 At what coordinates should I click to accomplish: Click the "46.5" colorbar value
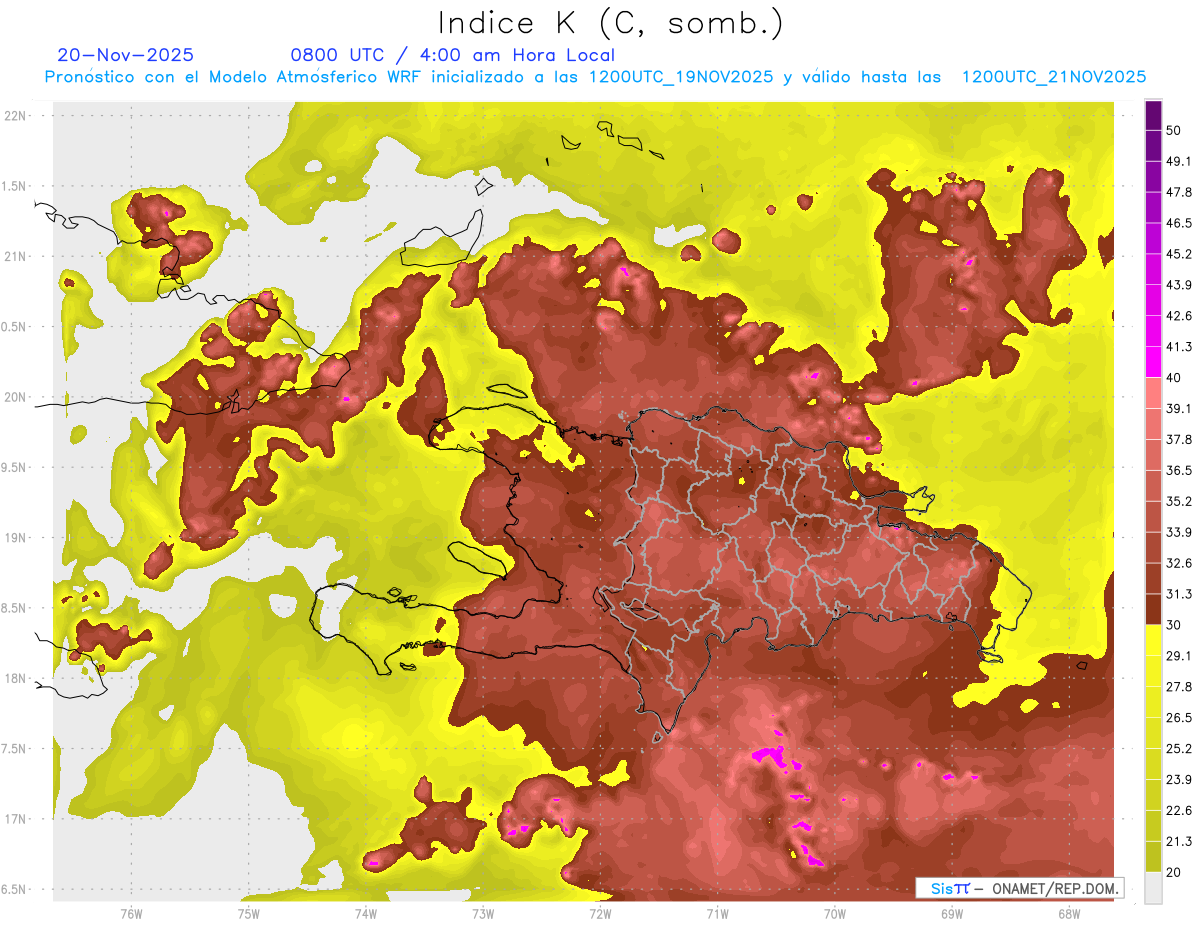[x=1178, y=223]
